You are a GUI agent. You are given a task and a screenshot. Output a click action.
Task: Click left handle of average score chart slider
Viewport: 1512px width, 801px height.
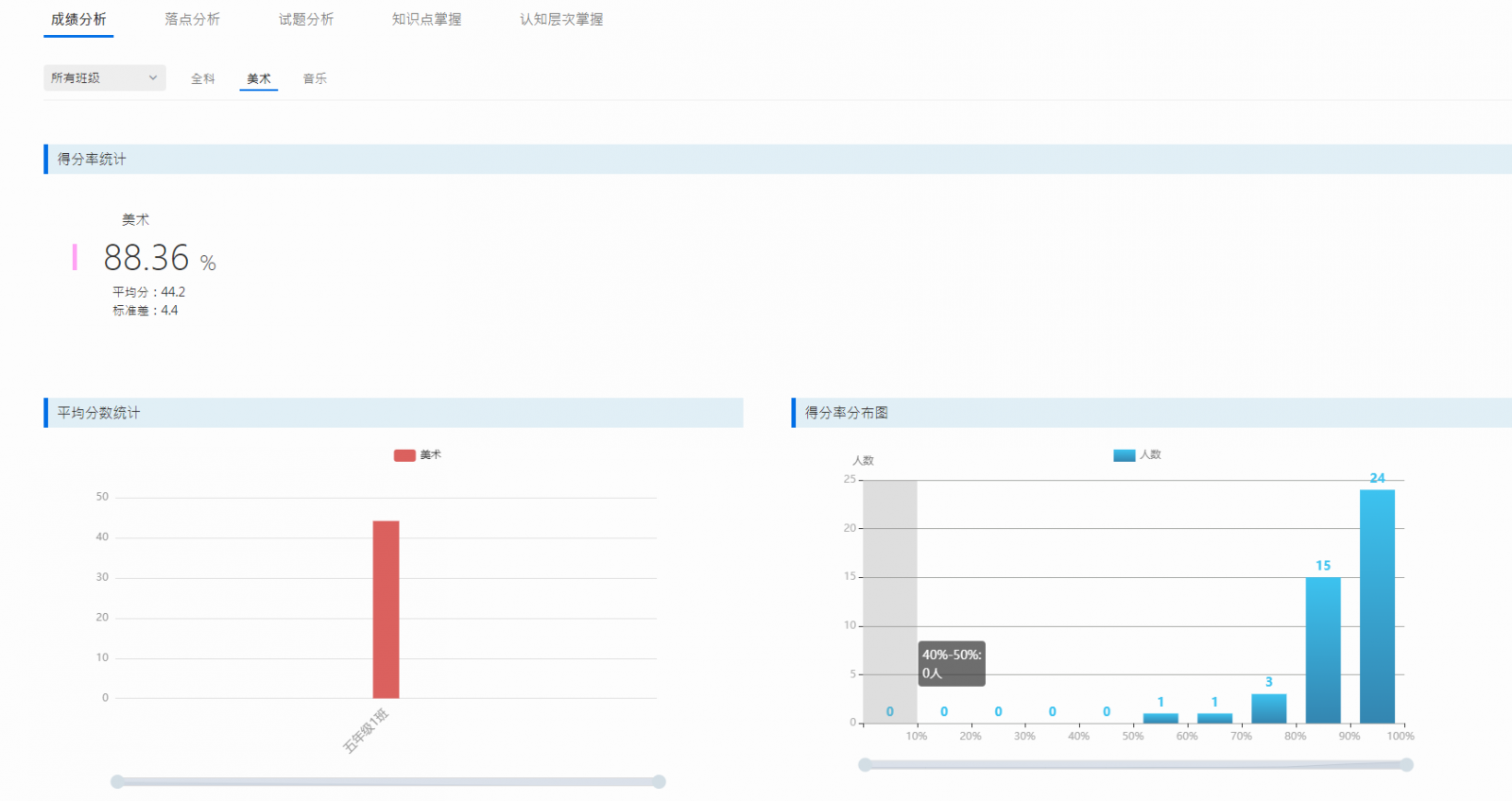pyautogui.click(x=117, y=781)
